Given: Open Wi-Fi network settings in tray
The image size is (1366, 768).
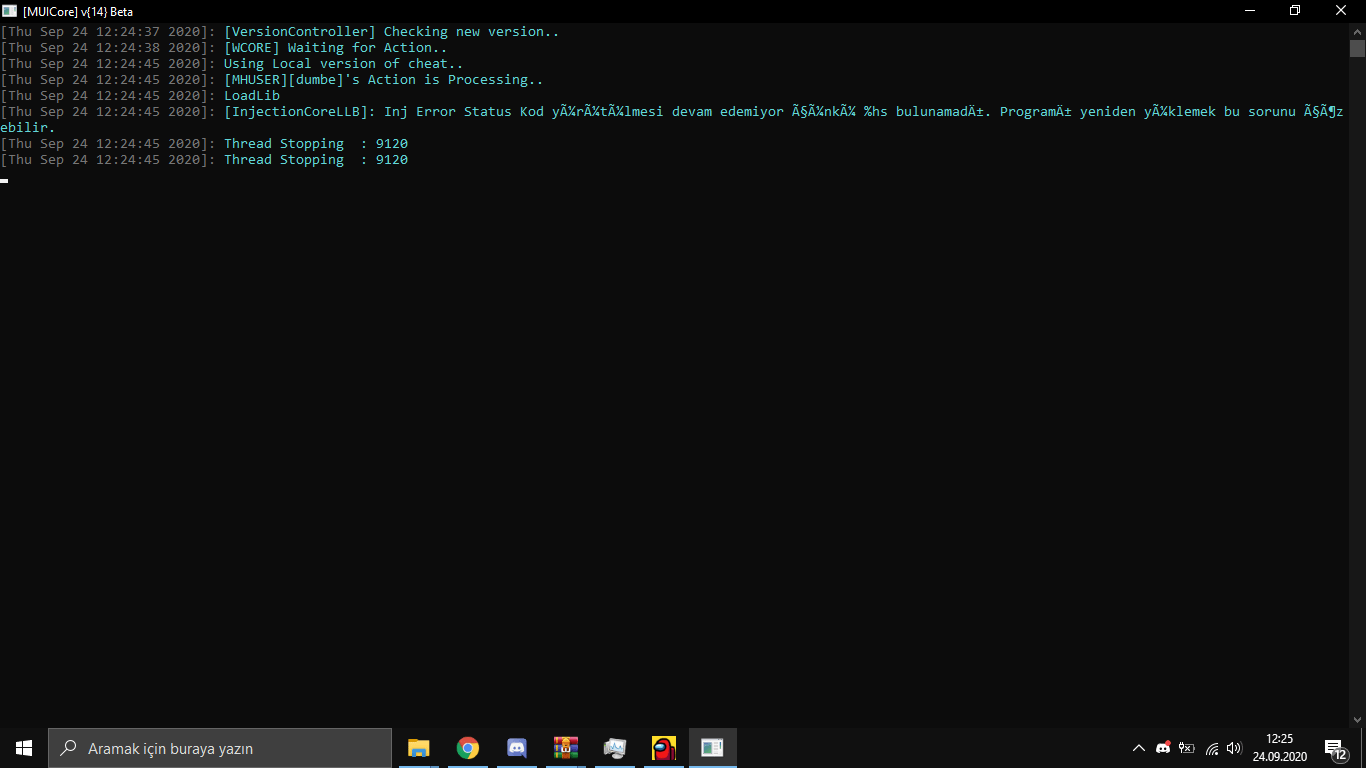Looking at the screenshot, I should (1211, 748).
